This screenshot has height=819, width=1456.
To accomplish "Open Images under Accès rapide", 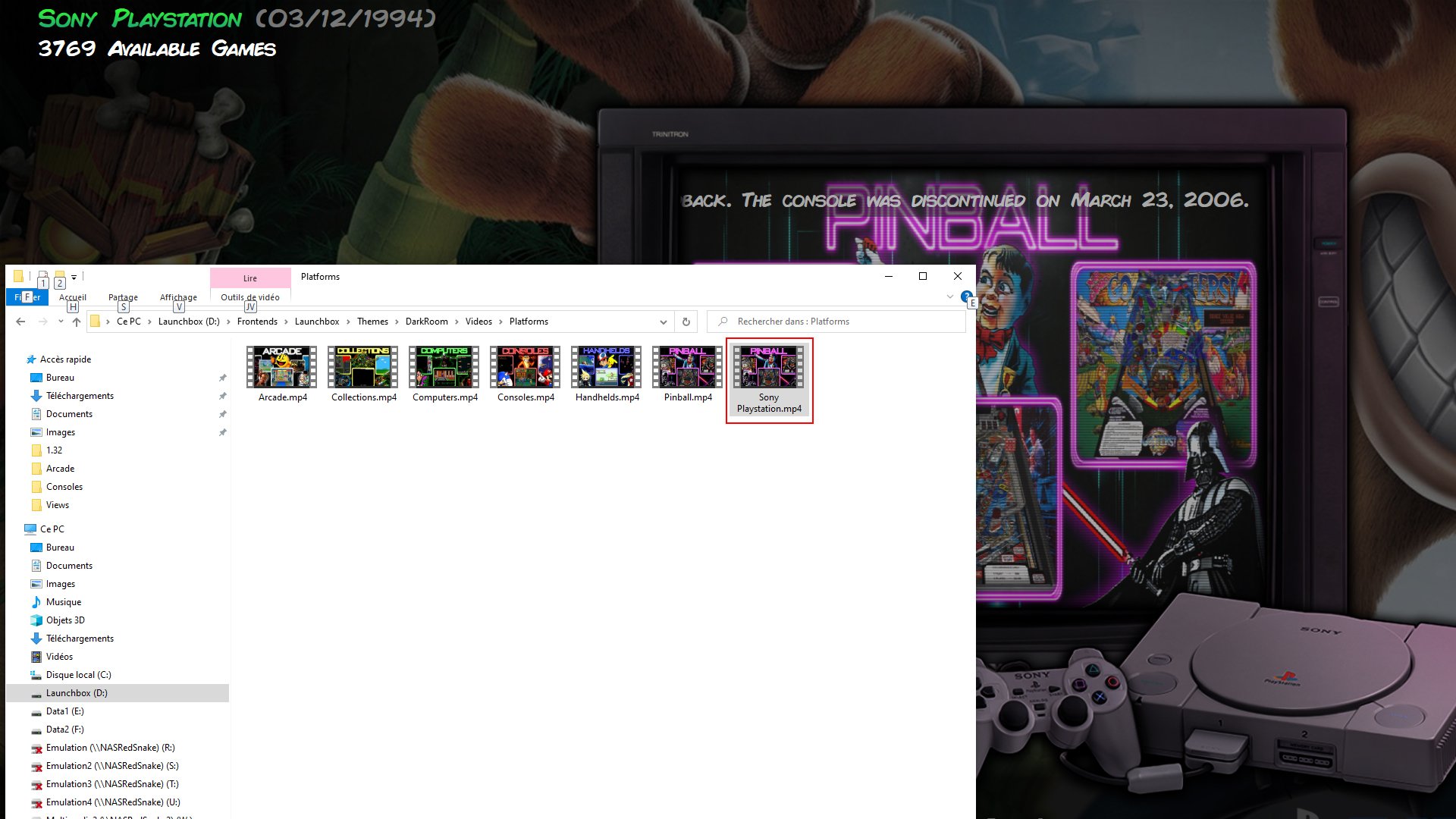I will 60,432.
